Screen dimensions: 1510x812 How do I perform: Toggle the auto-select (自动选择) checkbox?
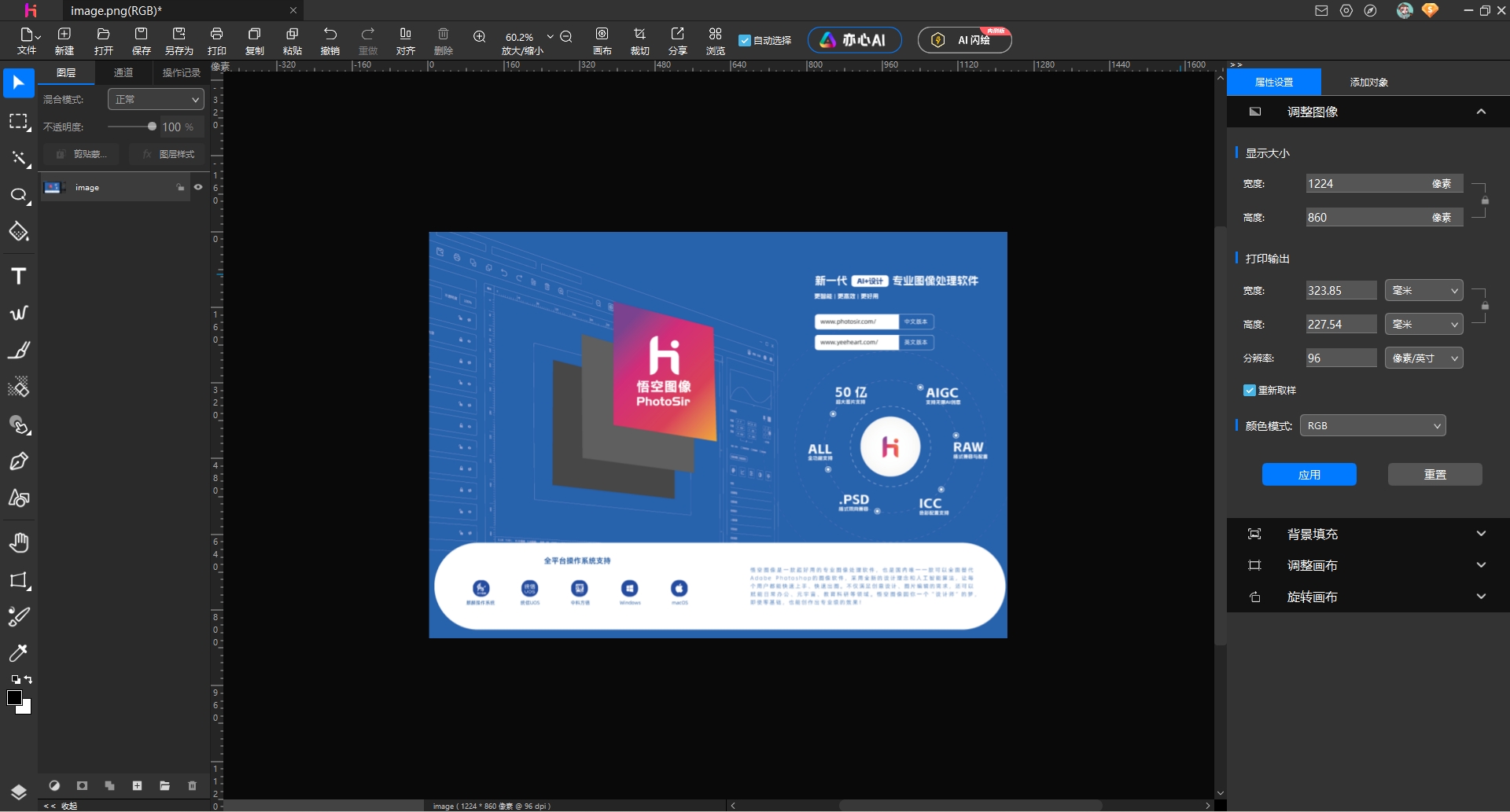click(745, 40)
